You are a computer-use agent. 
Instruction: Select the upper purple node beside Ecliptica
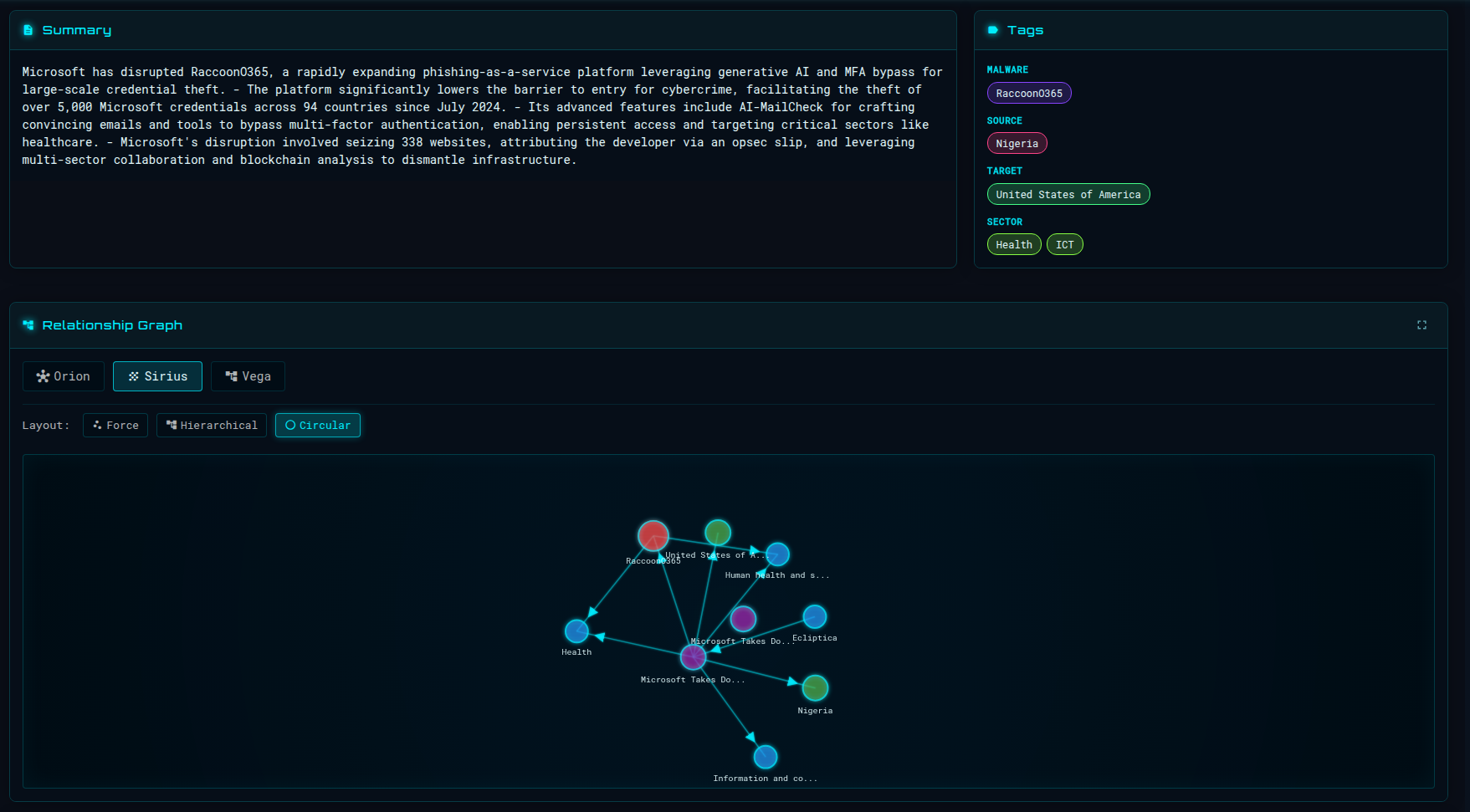tap(743, 619)
